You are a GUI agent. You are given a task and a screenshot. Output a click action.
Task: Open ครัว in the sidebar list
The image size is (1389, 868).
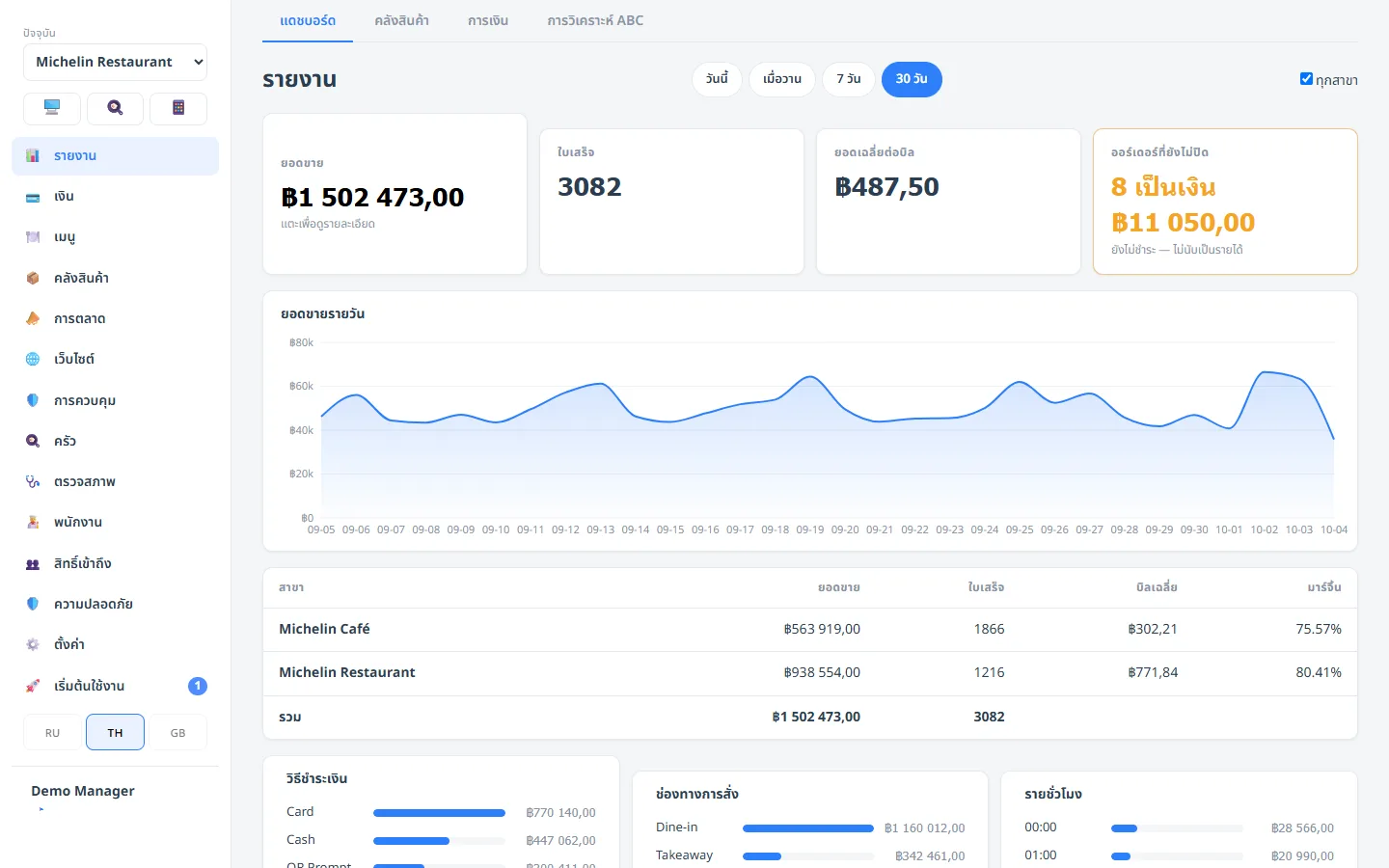coord(115,441)
